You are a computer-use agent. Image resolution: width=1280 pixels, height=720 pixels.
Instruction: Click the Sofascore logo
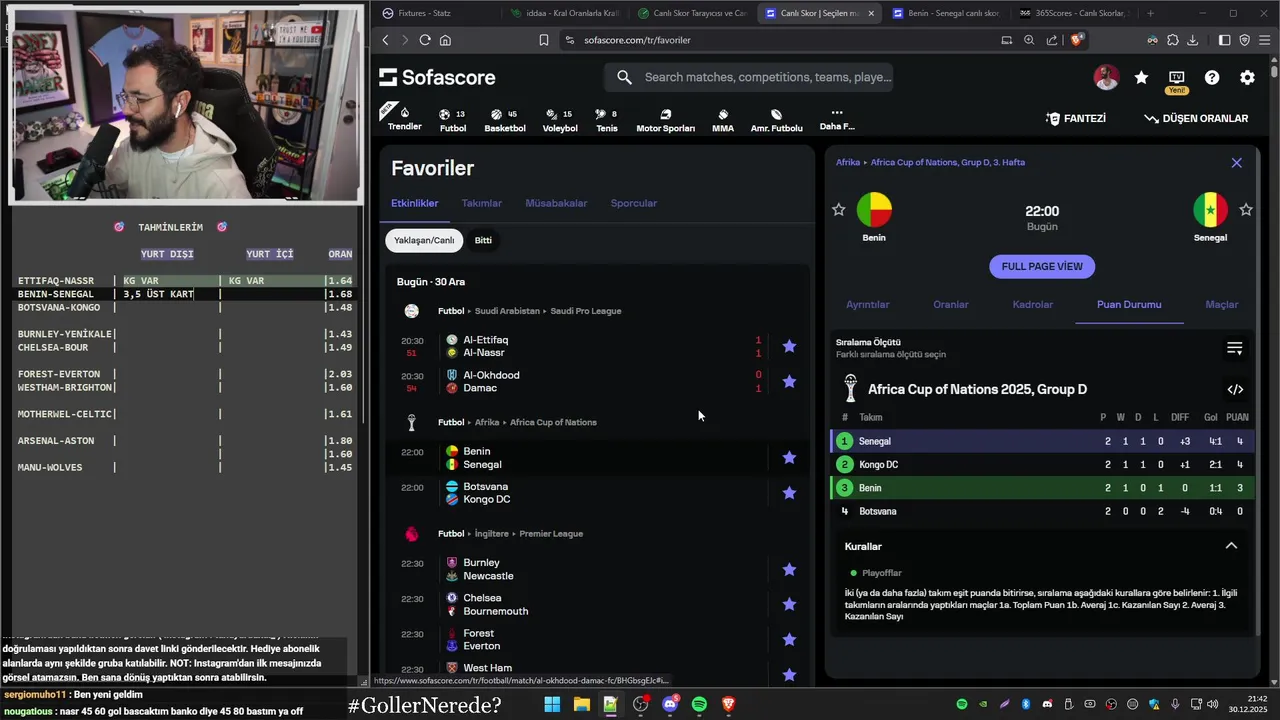tap(437, 77)
